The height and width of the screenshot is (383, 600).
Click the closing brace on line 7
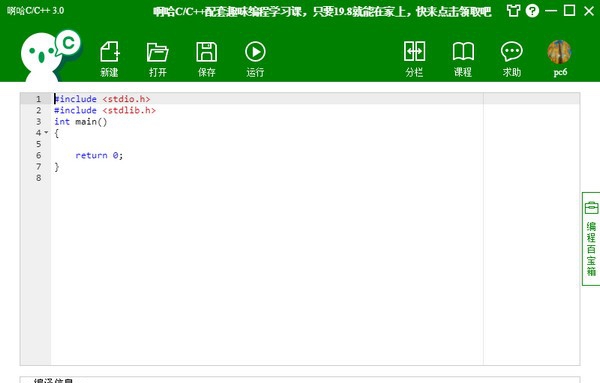(57, 166)
